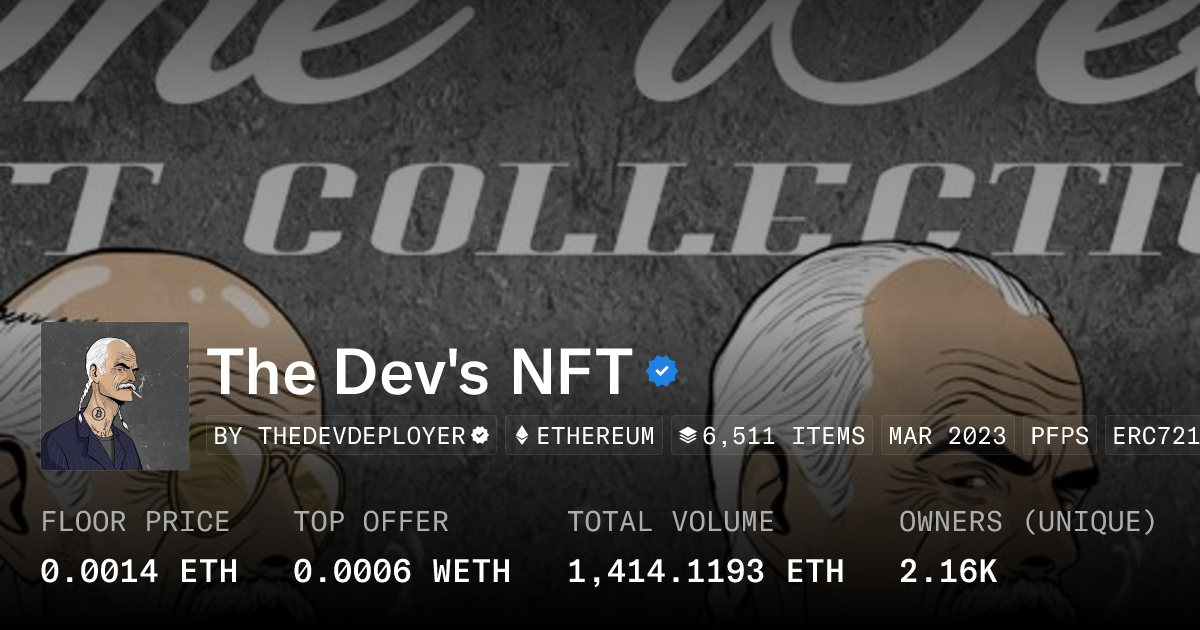
Task: Open the collection avatar thumbnail
Action: (x=115, y=396)
